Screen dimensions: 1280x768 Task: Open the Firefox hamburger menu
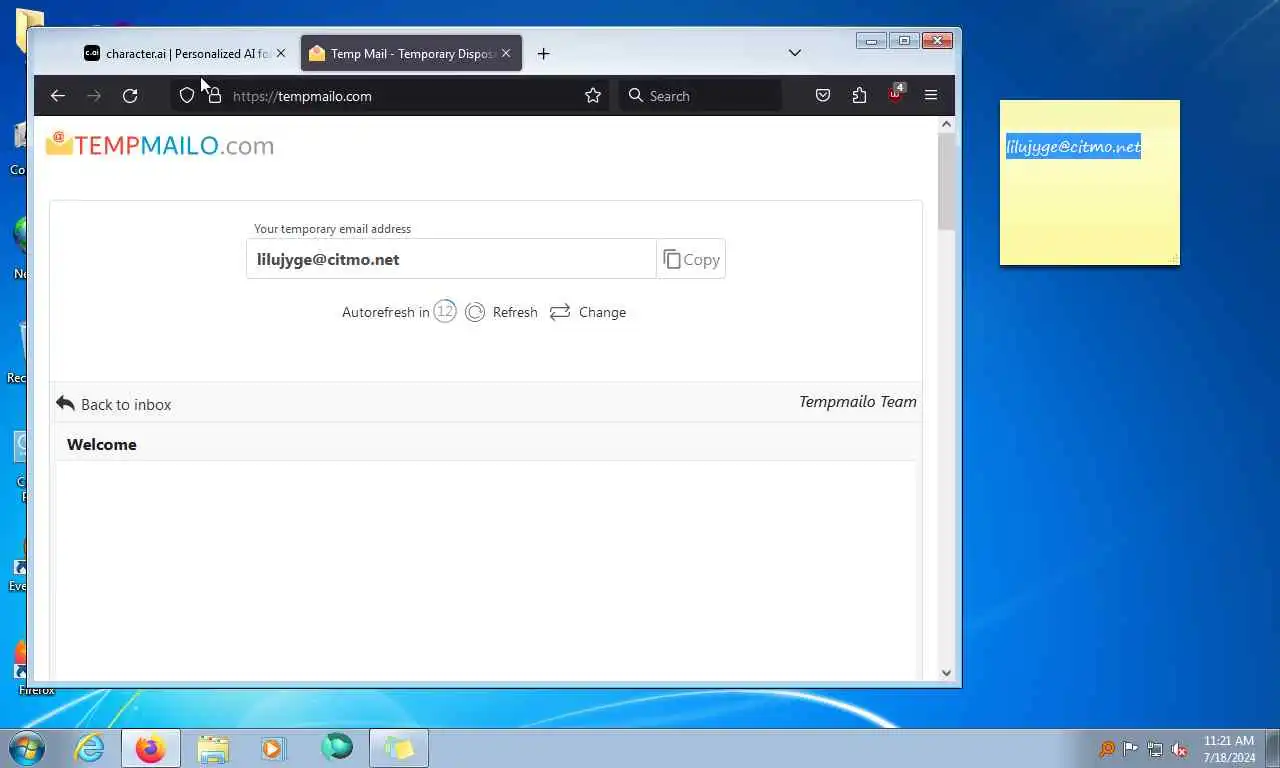(x=931, y=96)
